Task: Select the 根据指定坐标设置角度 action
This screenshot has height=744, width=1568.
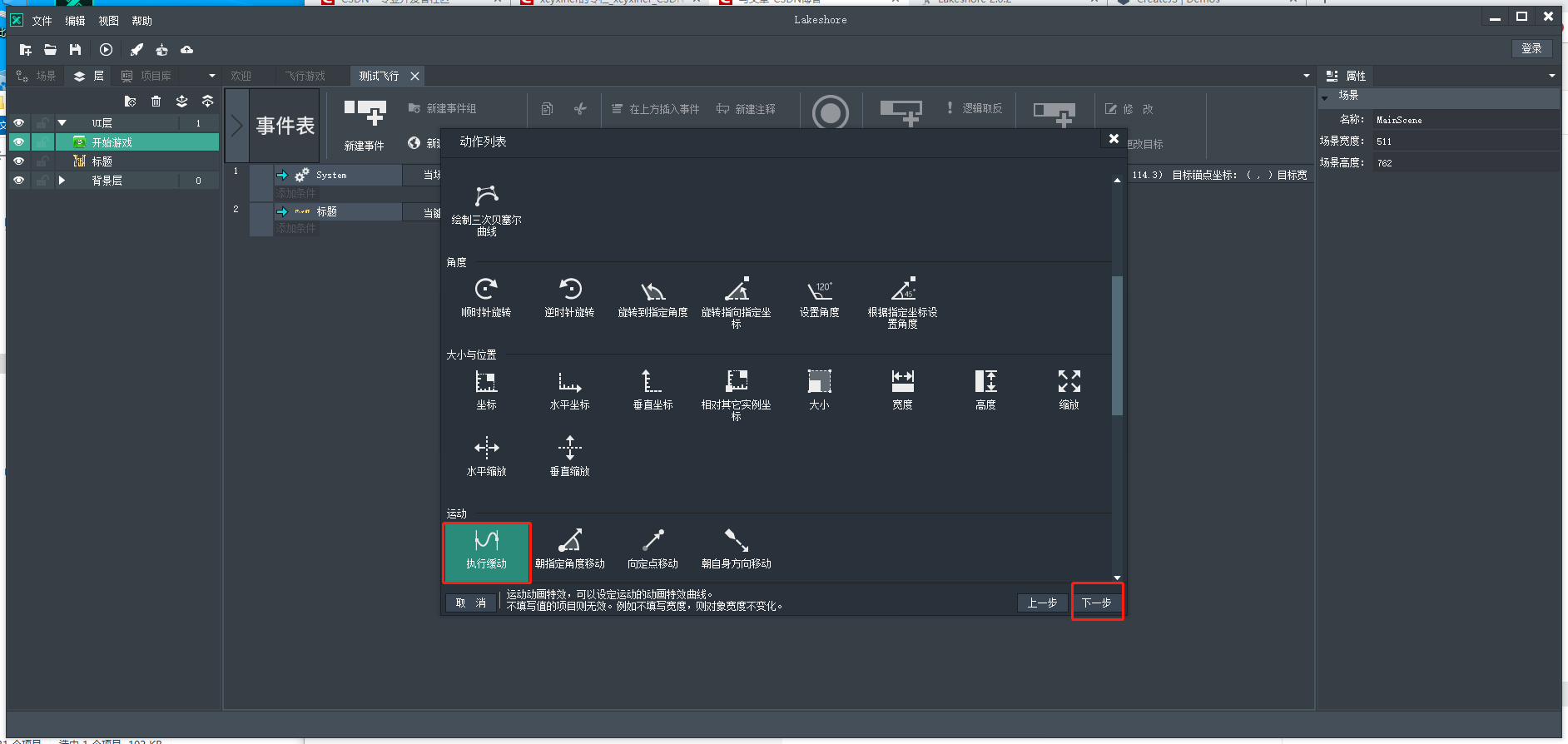Action: point(903,301)
